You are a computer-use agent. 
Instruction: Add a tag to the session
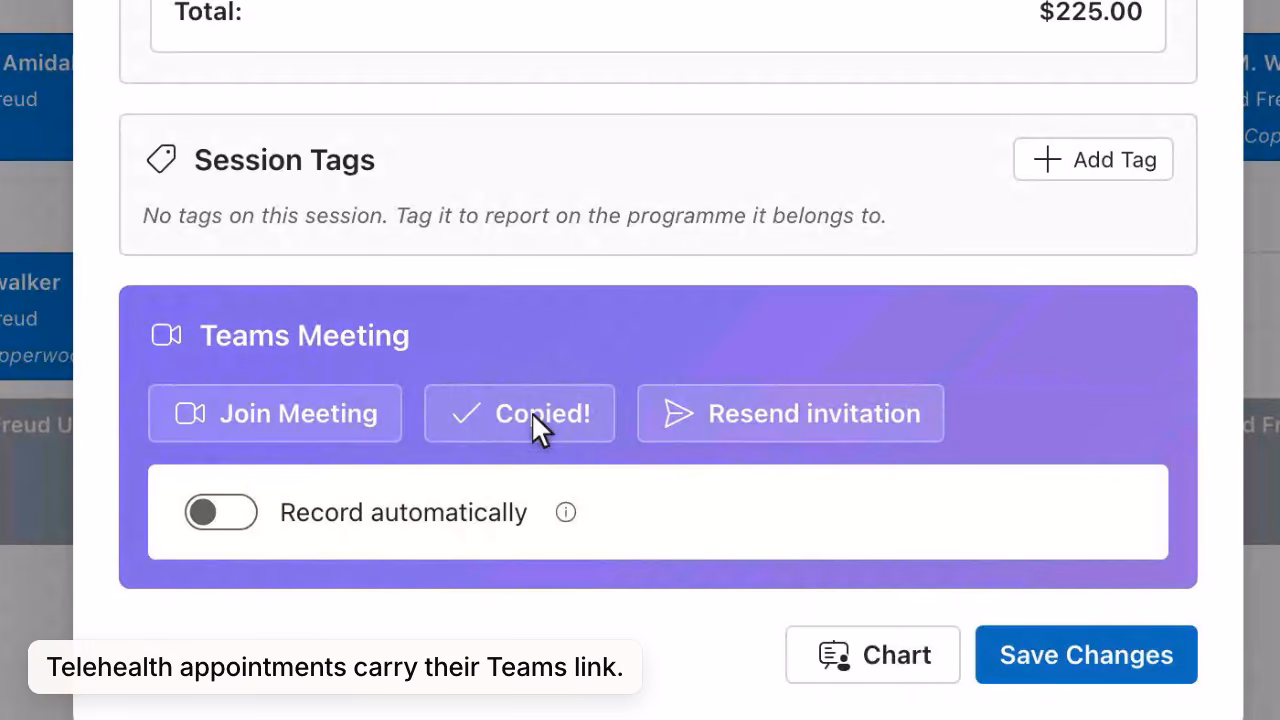tap(1093, 159)
